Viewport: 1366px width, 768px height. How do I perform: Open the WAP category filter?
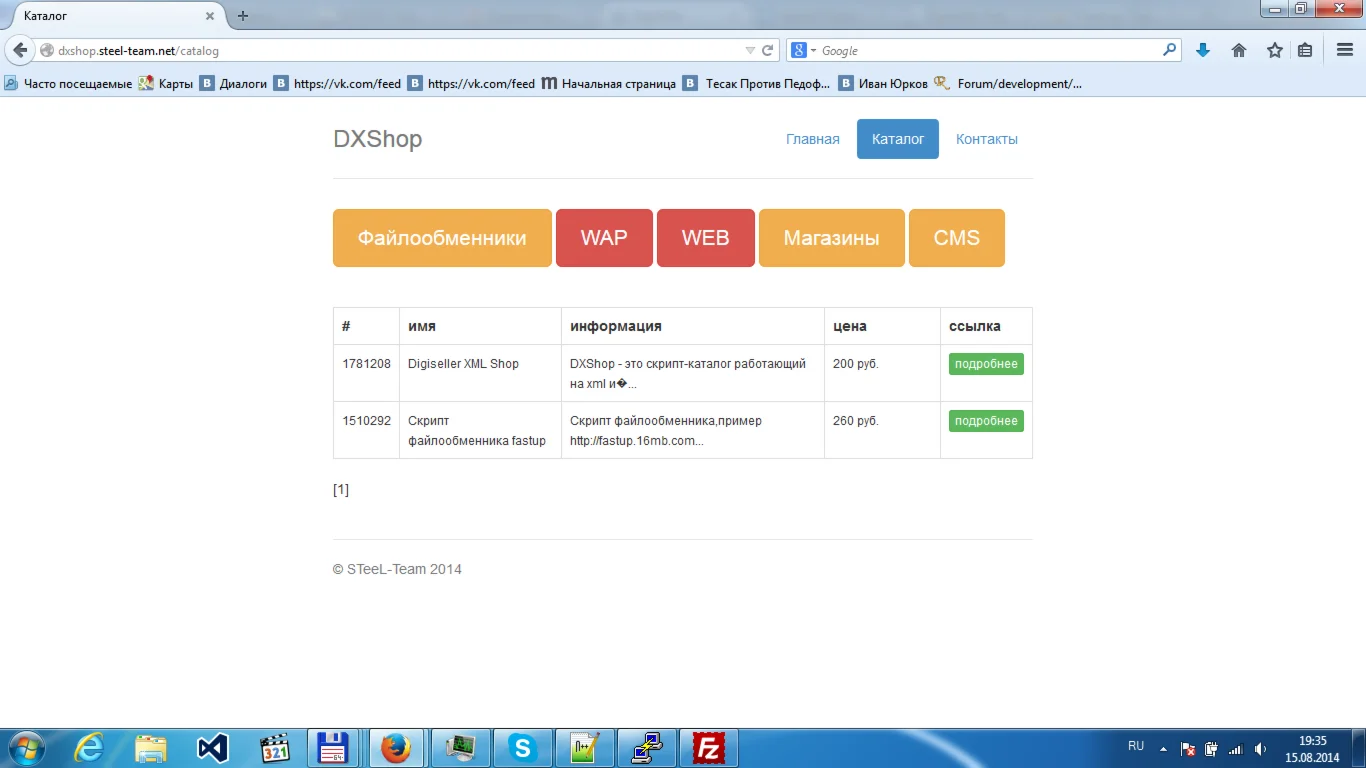pos(604,237)
